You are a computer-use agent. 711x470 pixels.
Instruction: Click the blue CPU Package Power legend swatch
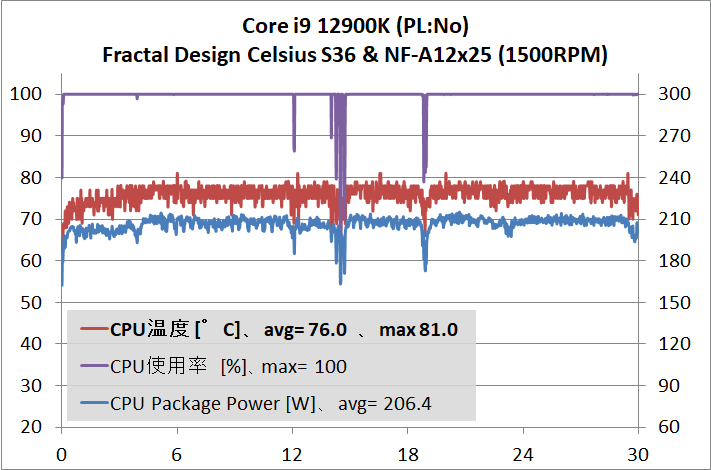tap(95, 403)
